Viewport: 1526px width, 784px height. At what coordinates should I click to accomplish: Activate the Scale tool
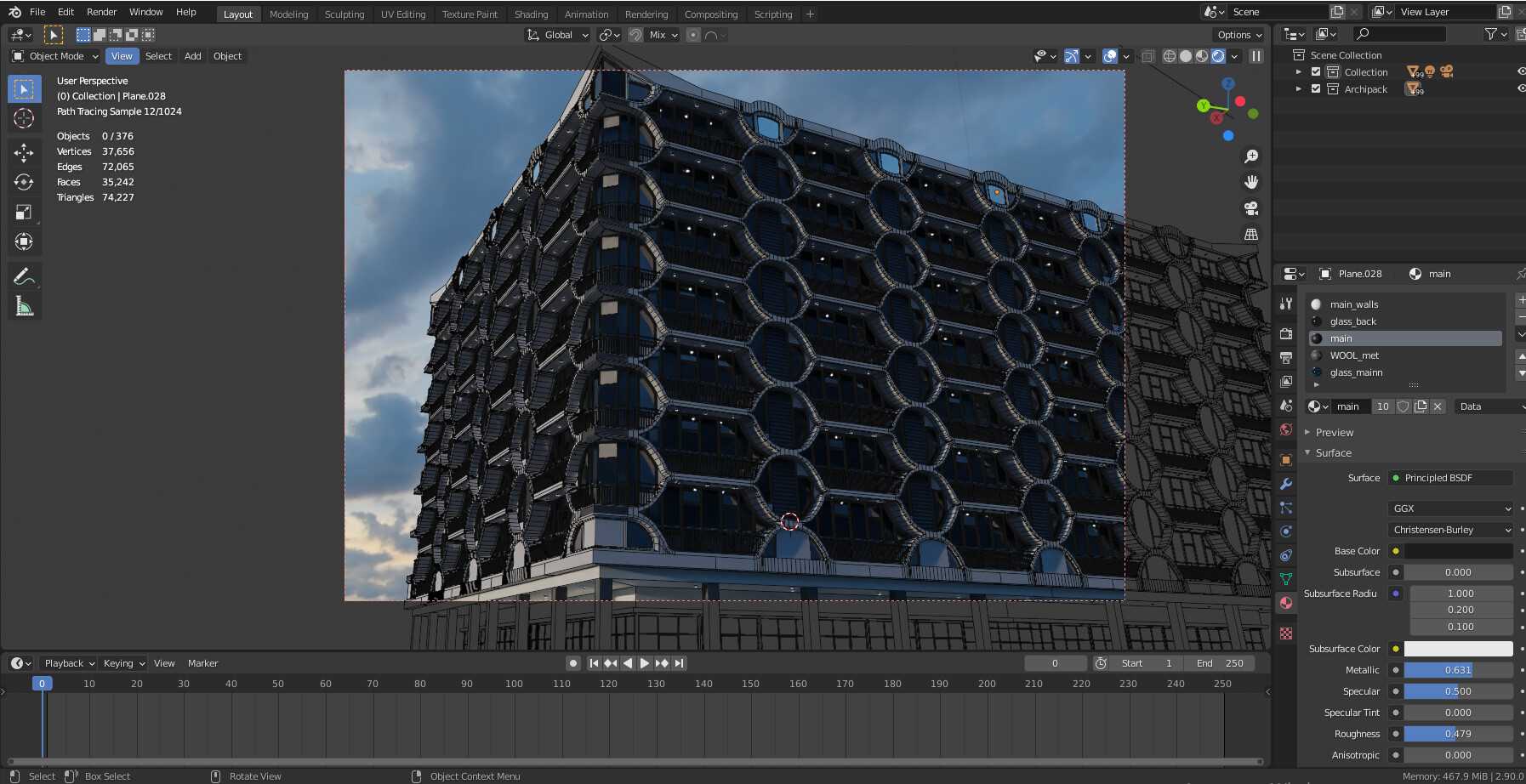click(24, 213)
